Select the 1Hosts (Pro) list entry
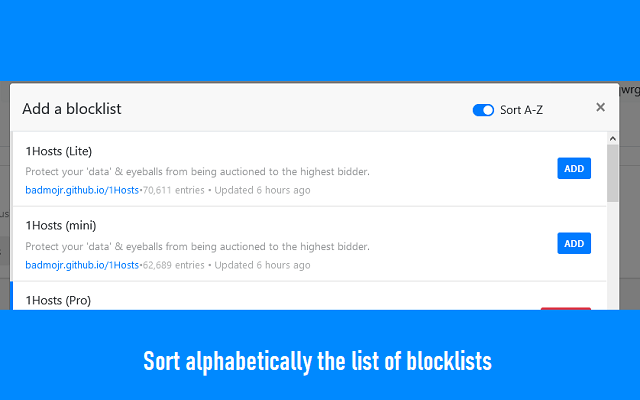This screenshot has height=400, width=640. pyautogui.click(x=58, y=300)
